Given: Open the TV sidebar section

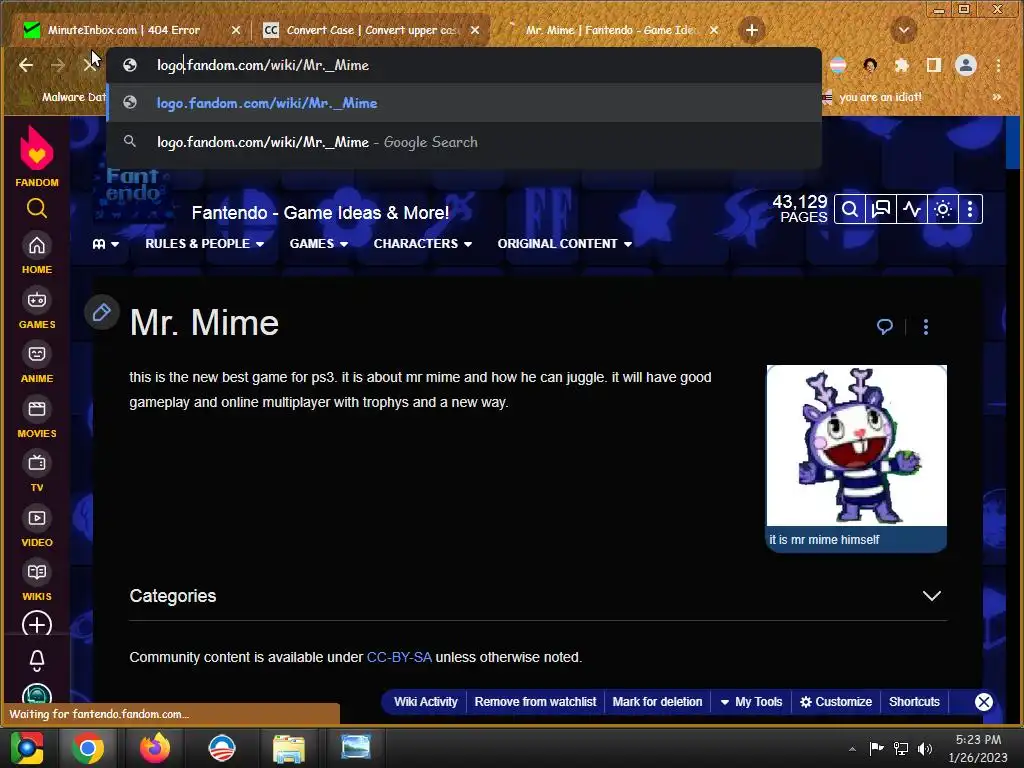Looking at the screenshot, I should (37, 472).
